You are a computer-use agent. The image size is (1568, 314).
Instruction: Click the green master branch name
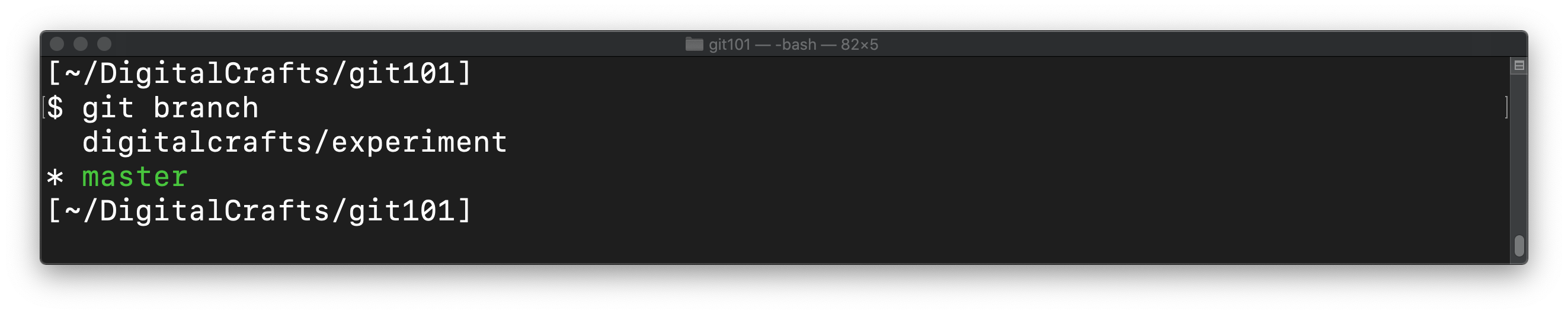point(135,177)
